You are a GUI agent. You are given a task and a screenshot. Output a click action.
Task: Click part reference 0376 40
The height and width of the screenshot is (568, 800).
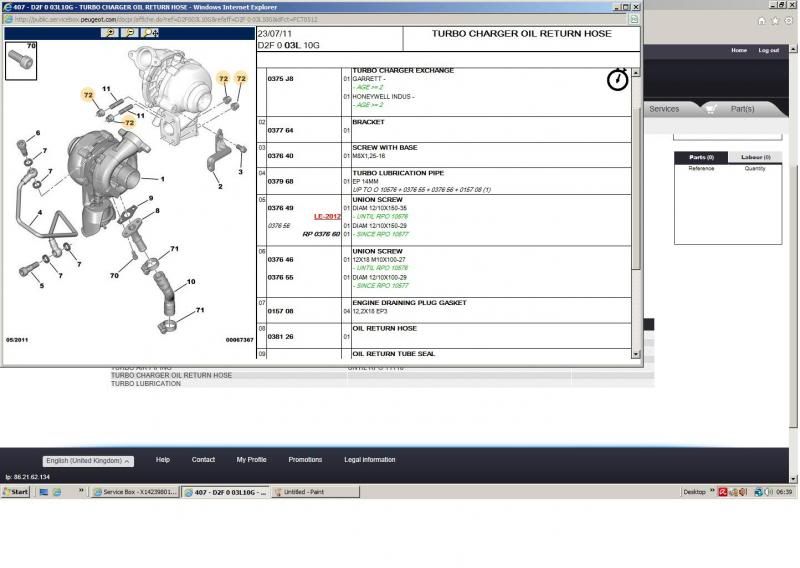(x=281, y=156)
